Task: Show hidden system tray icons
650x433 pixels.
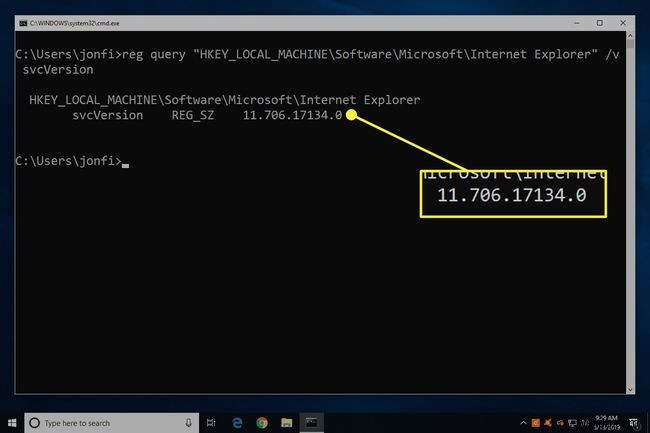Action: 523,423
